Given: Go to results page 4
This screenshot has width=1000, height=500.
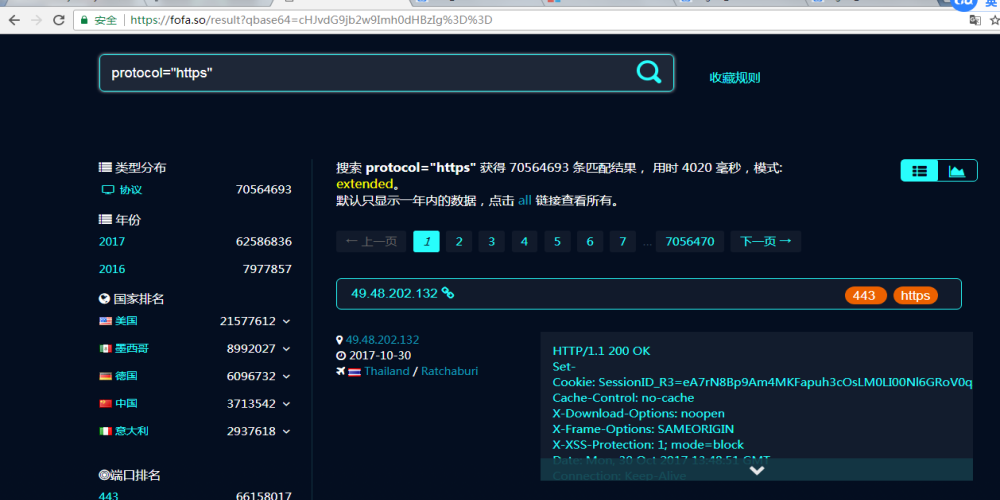Looking at the screenshot, I should (x=524, y=241).
